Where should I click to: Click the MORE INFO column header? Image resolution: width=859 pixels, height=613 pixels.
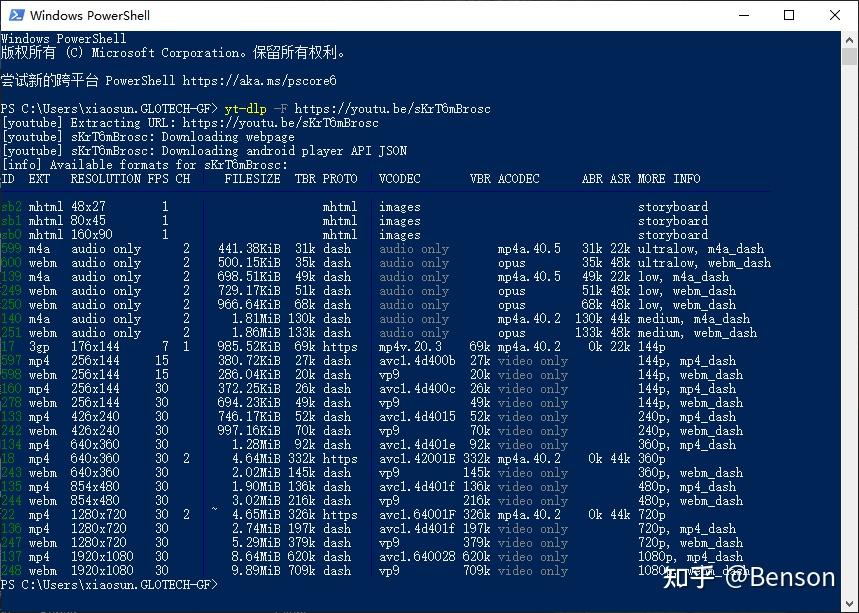[669, 179]
